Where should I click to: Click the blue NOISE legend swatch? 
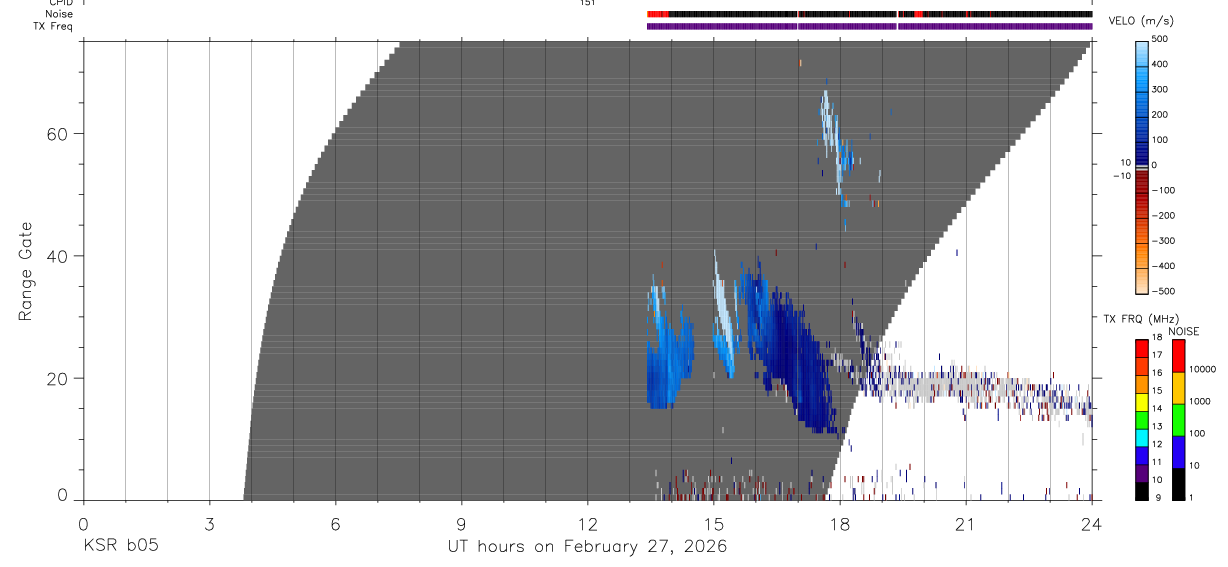pos(1178,451)
